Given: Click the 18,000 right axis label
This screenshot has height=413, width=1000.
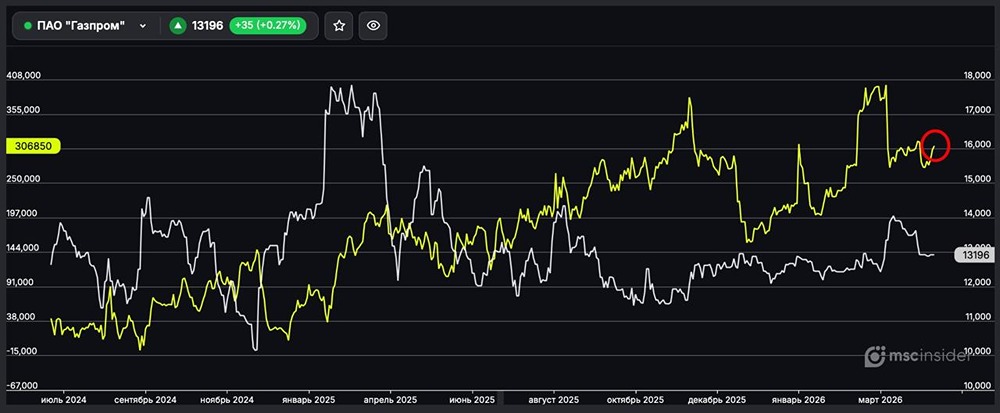Looking at the screenshot, I should pos(976,76).
